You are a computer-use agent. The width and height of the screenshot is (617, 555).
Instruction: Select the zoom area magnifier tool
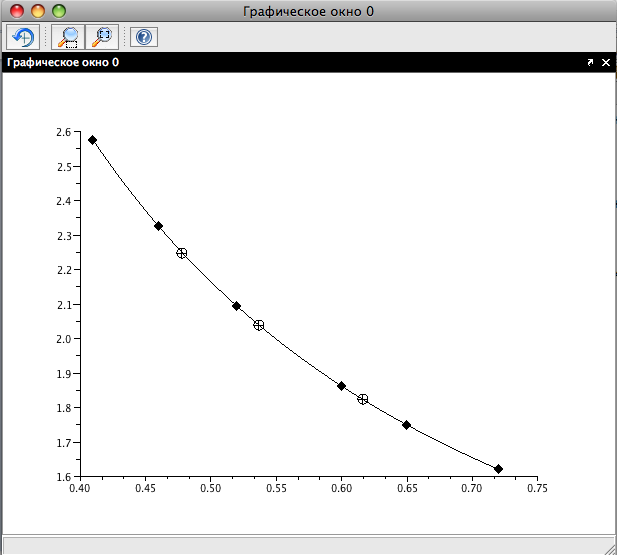pyautogui.click(x=68, y=37)
